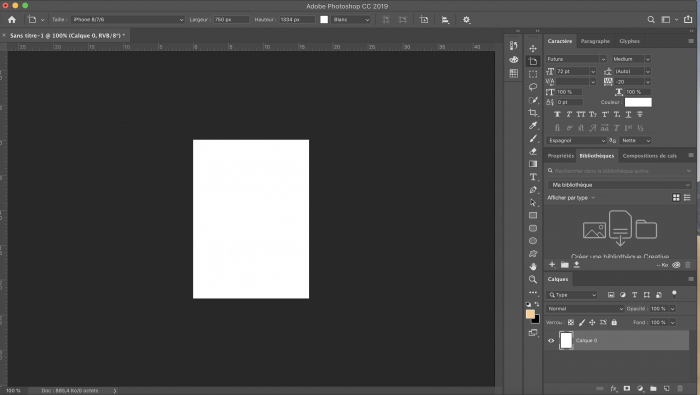Open the Swatches grid panel icon
The height and width of the screenshot is (395, 700).
coord(514,73)
